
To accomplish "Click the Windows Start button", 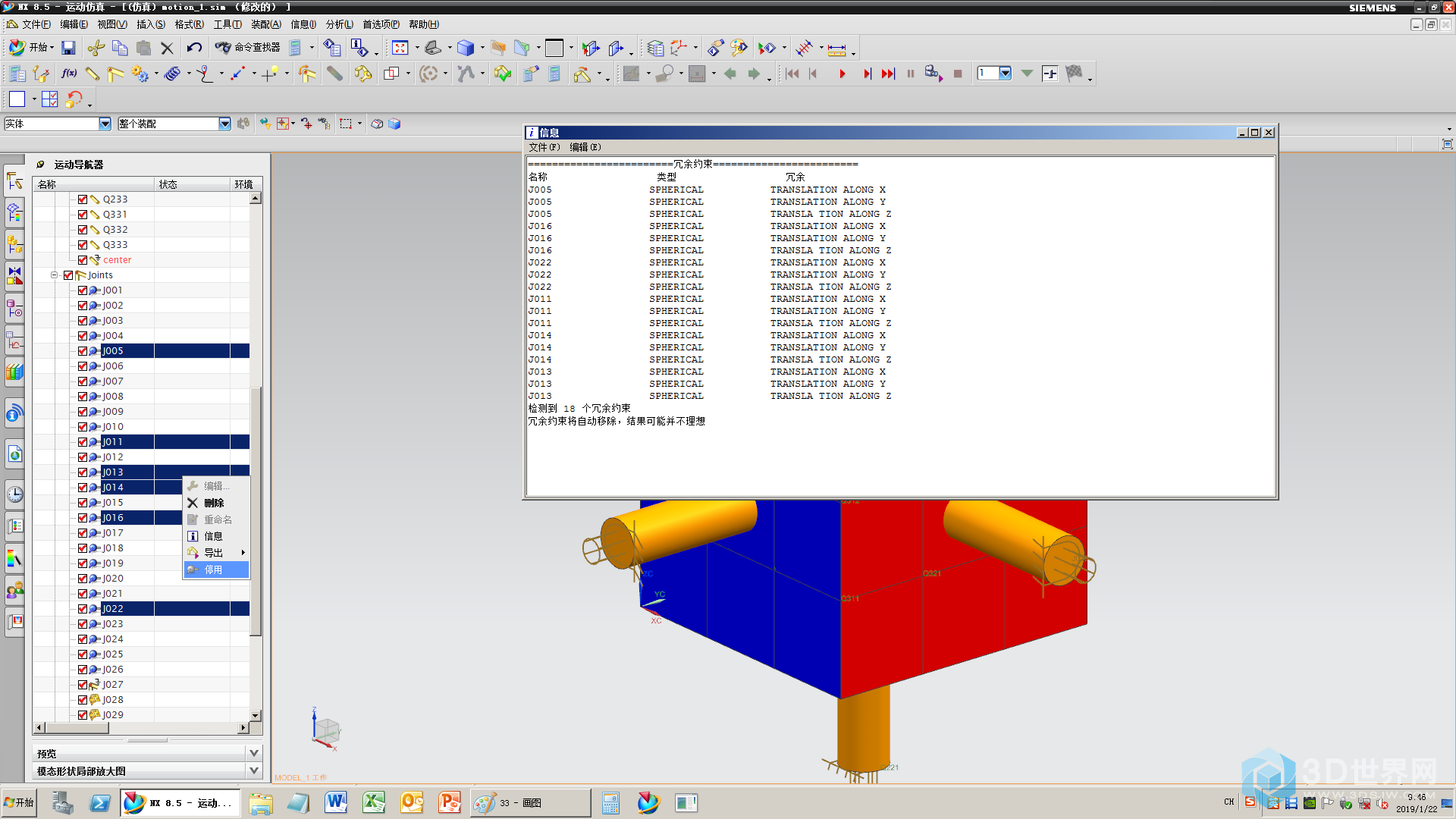I will coord(20,802).
